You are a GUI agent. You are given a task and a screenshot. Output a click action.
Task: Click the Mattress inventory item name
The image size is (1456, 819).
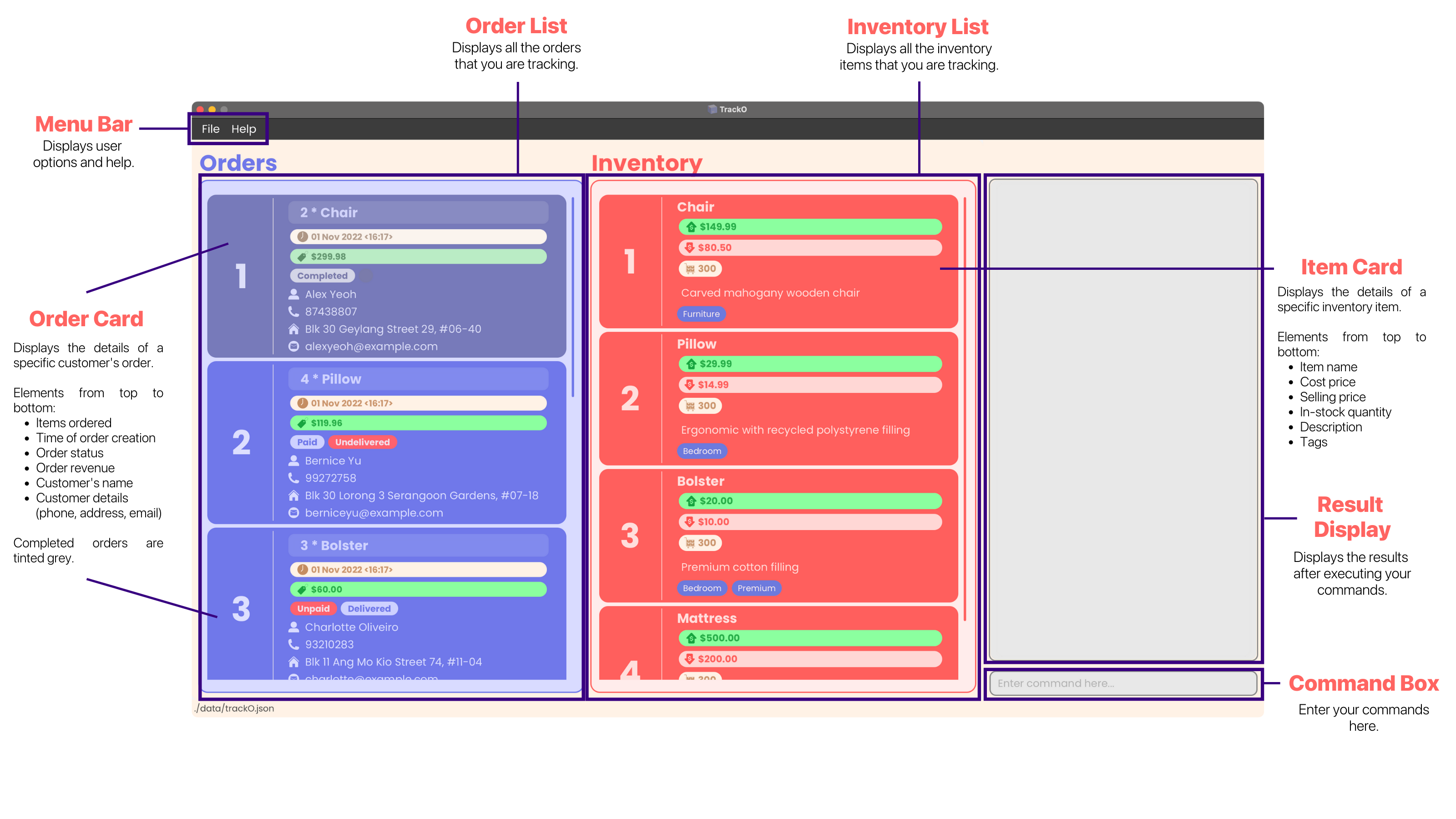tap(707, 618)
